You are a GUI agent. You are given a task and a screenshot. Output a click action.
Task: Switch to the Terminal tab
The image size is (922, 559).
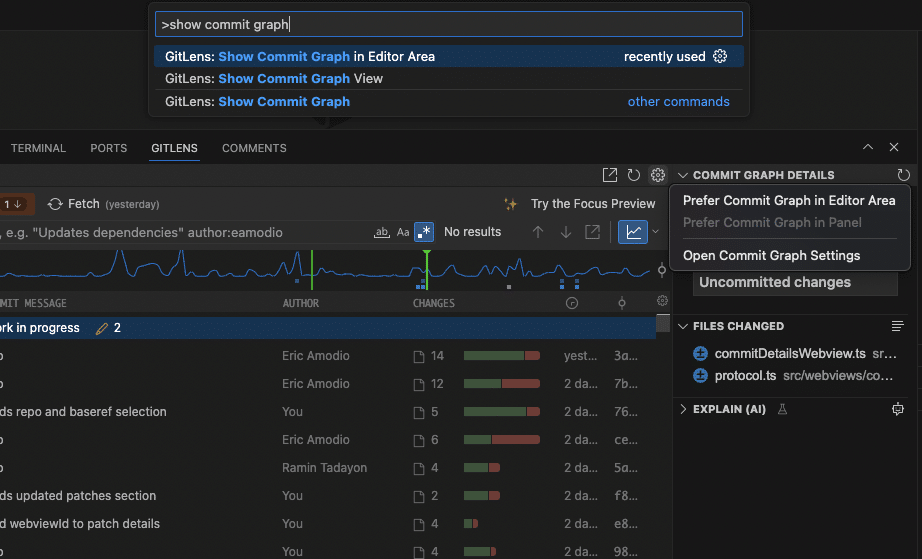(x=38, y=148)
